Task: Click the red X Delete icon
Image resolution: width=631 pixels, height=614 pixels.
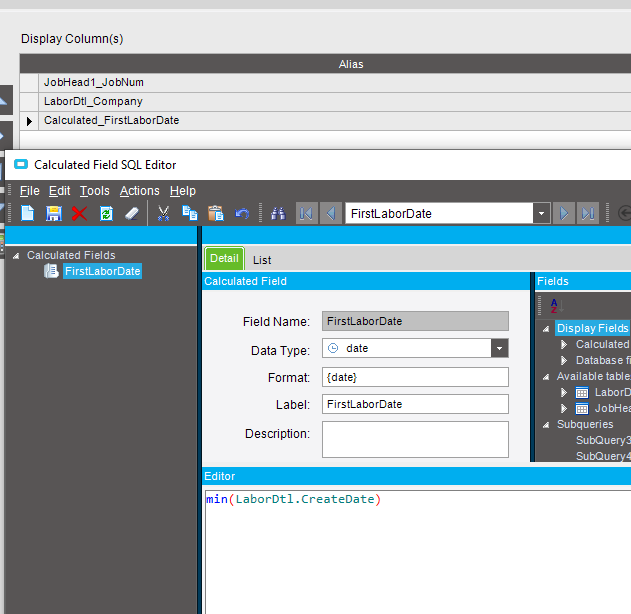Action: click(79, 213)
